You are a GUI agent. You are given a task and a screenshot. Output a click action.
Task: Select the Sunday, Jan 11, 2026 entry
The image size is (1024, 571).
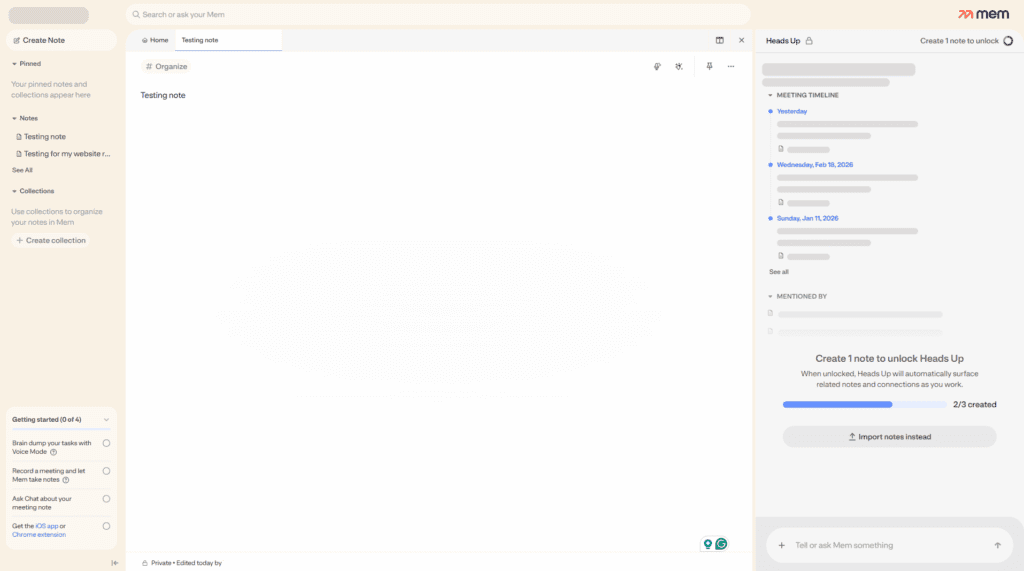pyautogui.click(x=807, y=219)
